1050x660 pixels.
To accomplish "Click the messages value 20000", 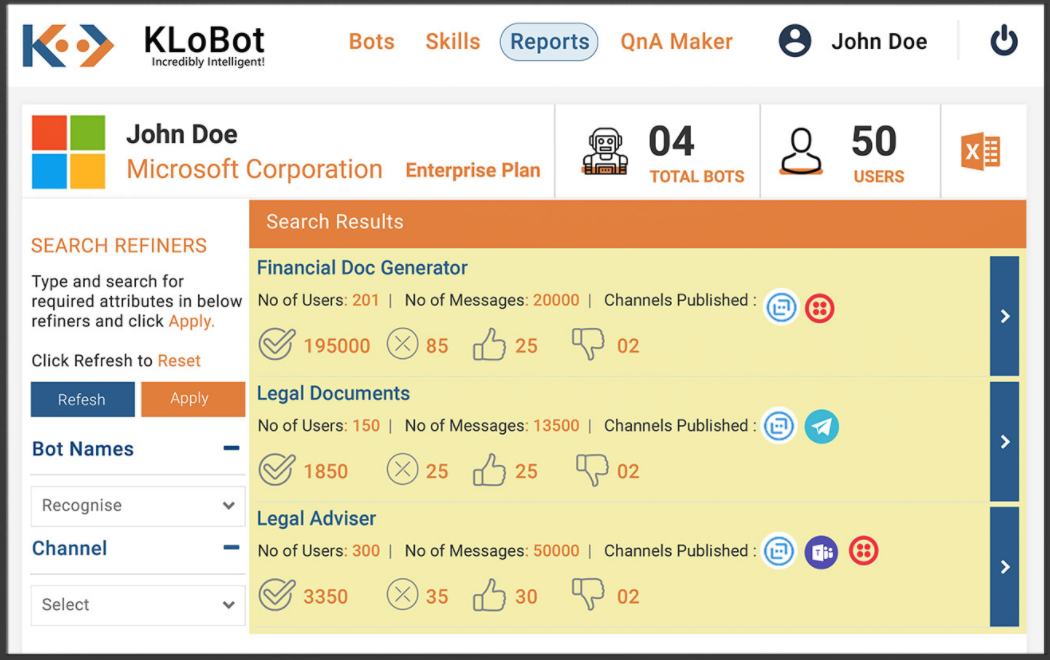I will point(556,300).
